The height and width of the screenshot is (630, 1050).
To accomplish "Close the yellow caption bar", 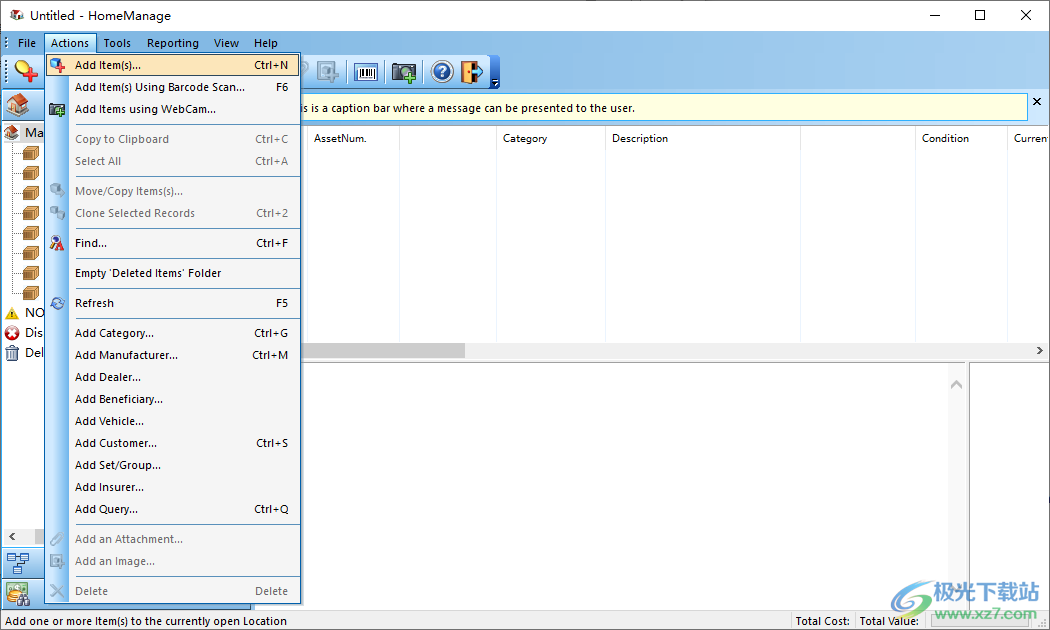I will tap(1037, 102).
